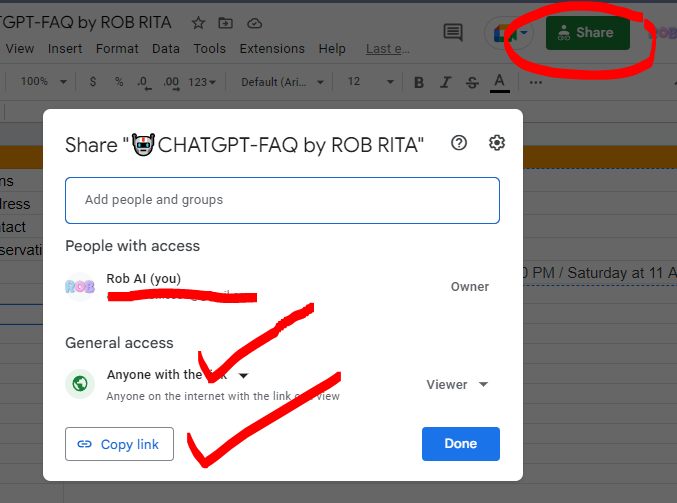Click the Rob AI (you) name
The height and width of the screenshot is (503, 677).
(x=144, y=278)
